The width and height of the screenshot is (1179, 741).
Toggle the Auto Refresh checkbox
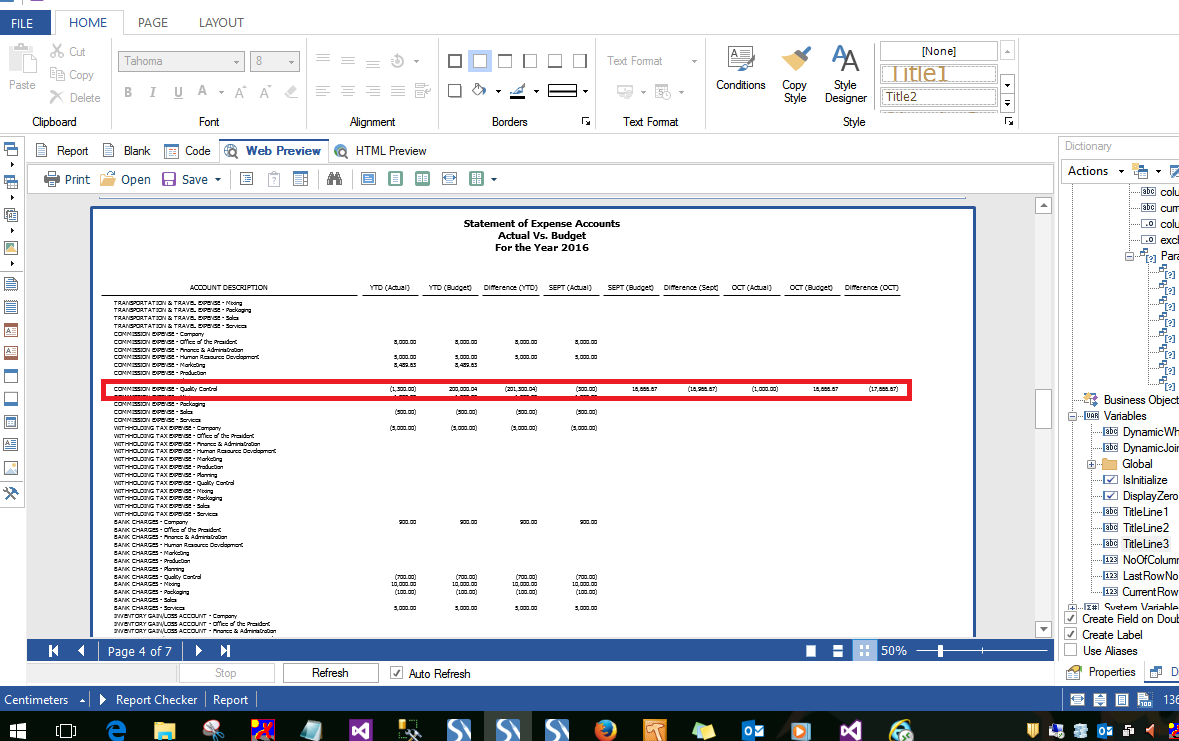[396, 673]
